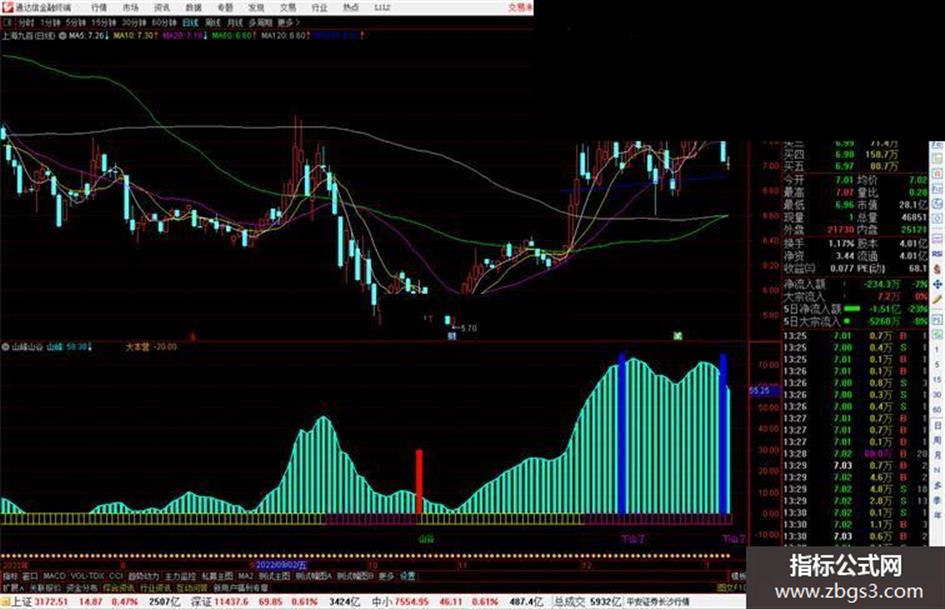The height and width of the screenshot is (609, 945).
Task: Switch sub-chart to 主力监控 indicator
Action: click(x=180, y=576)
